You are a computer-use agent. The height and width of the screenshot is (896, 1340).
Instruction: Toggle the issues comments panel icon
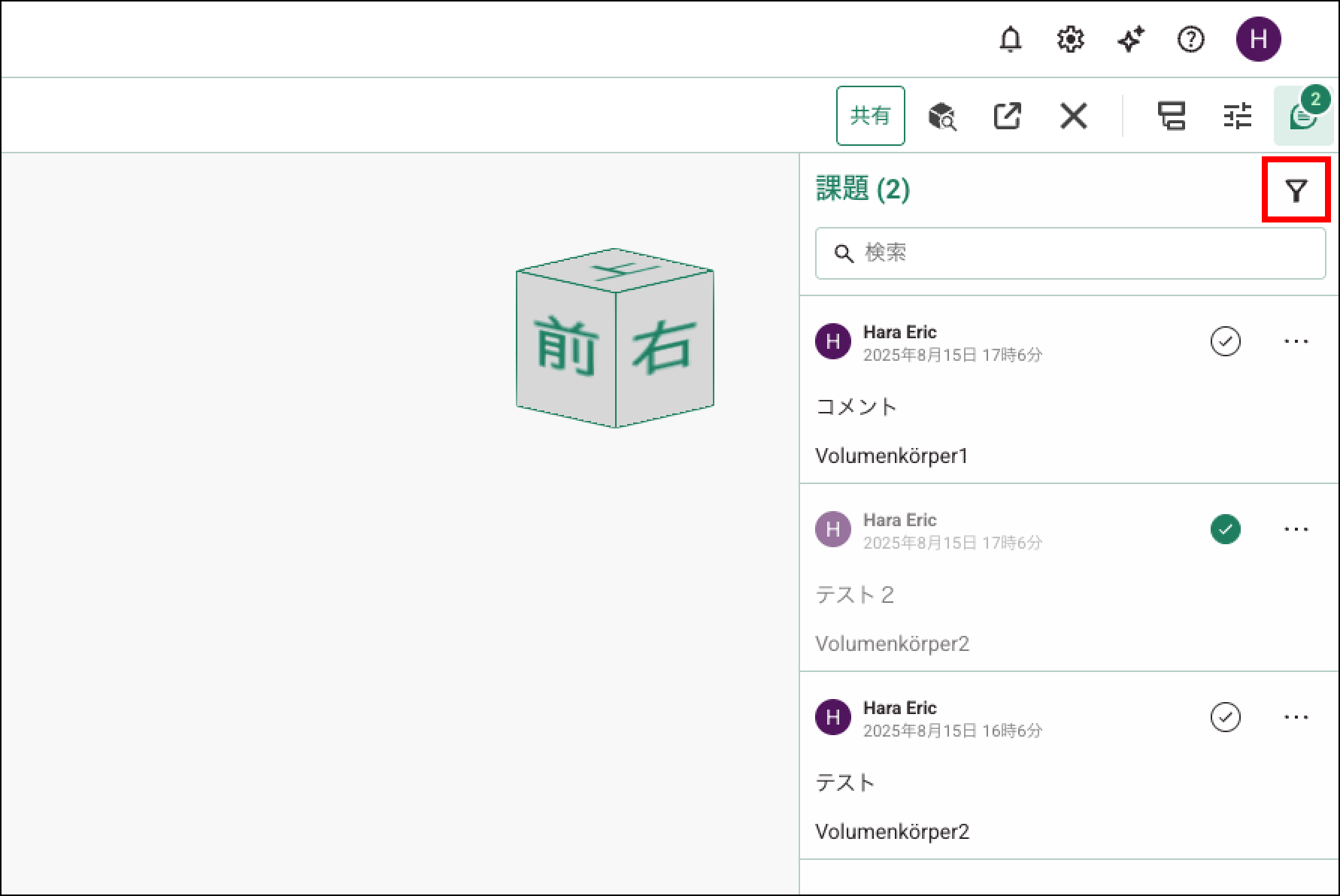(x=1303, y=117)
